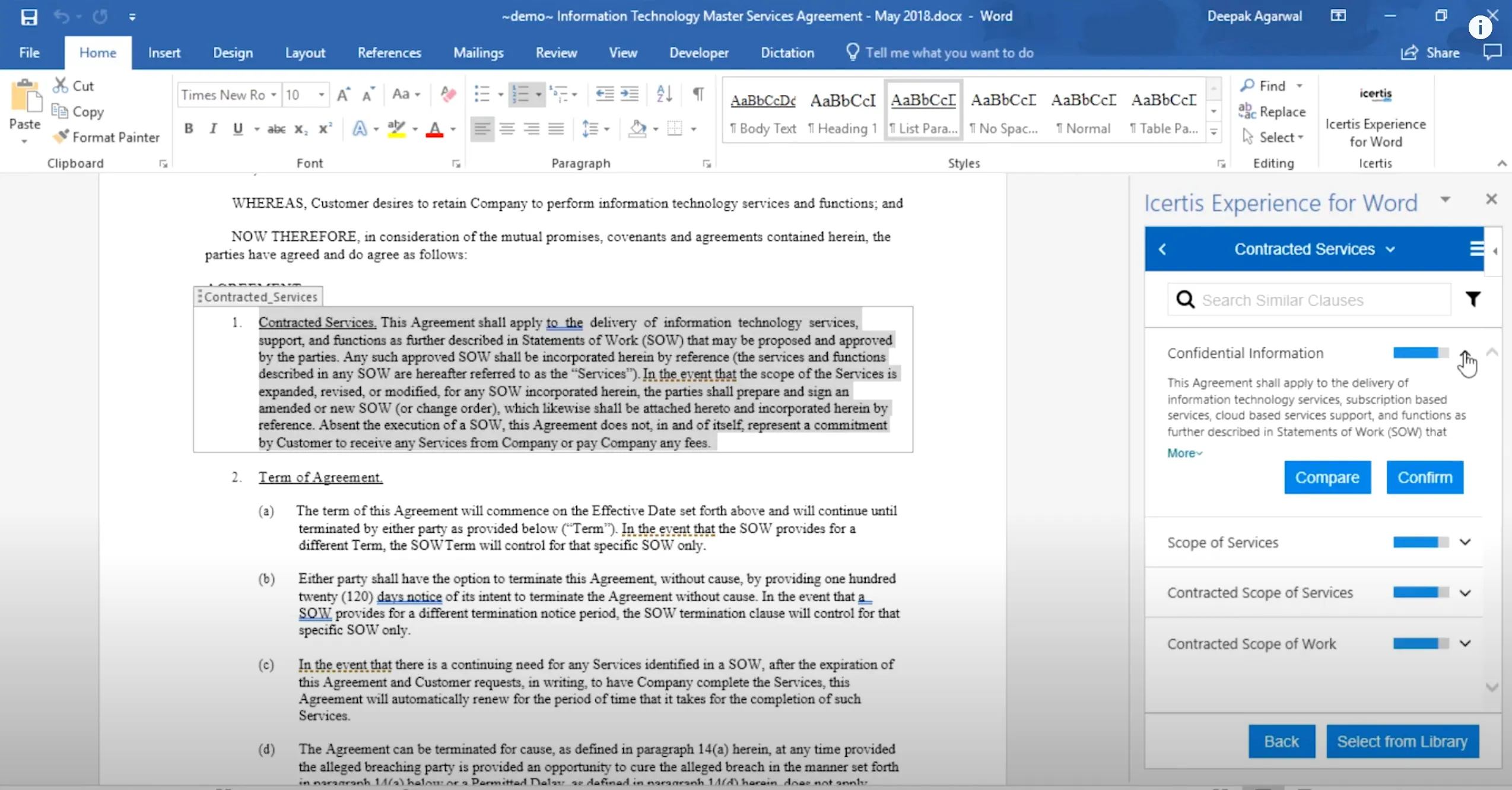The width and height of the screenshot is (1512, 790).
Task: Toggle Italic formatting
Action: (213, 128)
